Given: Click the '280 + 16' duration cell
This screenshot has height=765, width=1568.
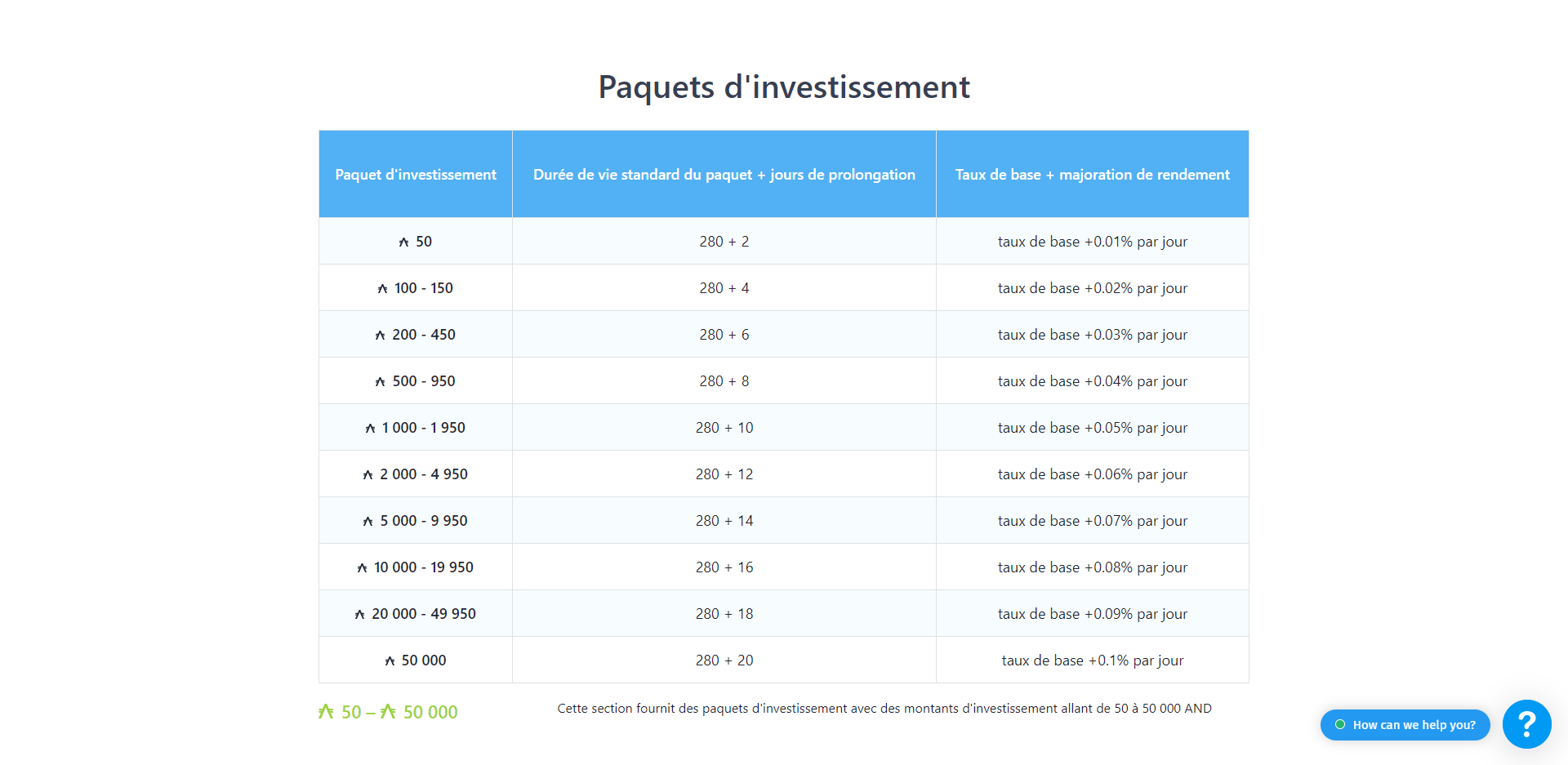Looking at the screenshot, I should 724,567.
